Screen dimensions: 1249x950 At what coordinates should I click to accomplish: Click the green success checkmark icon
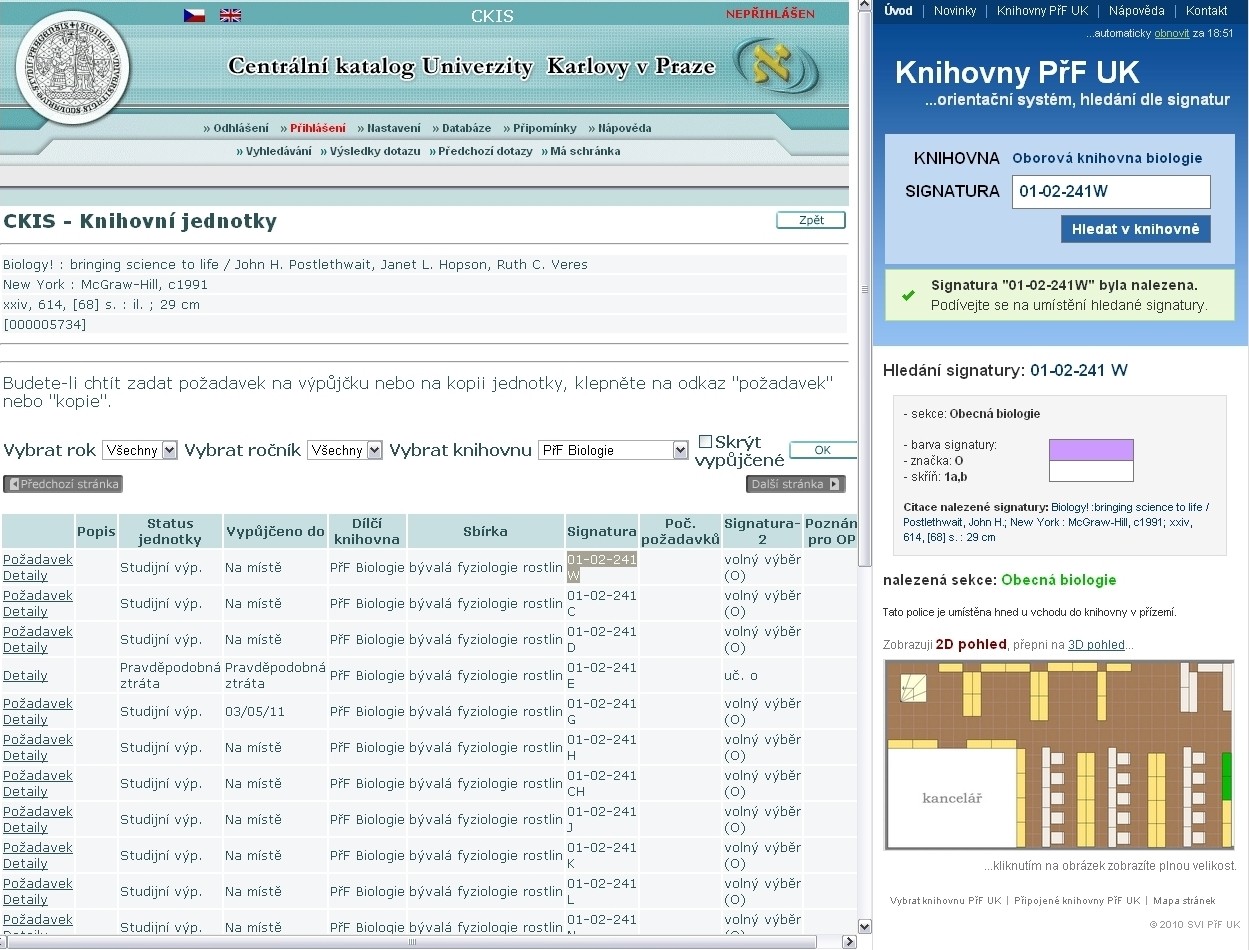[x=908, y=295]
